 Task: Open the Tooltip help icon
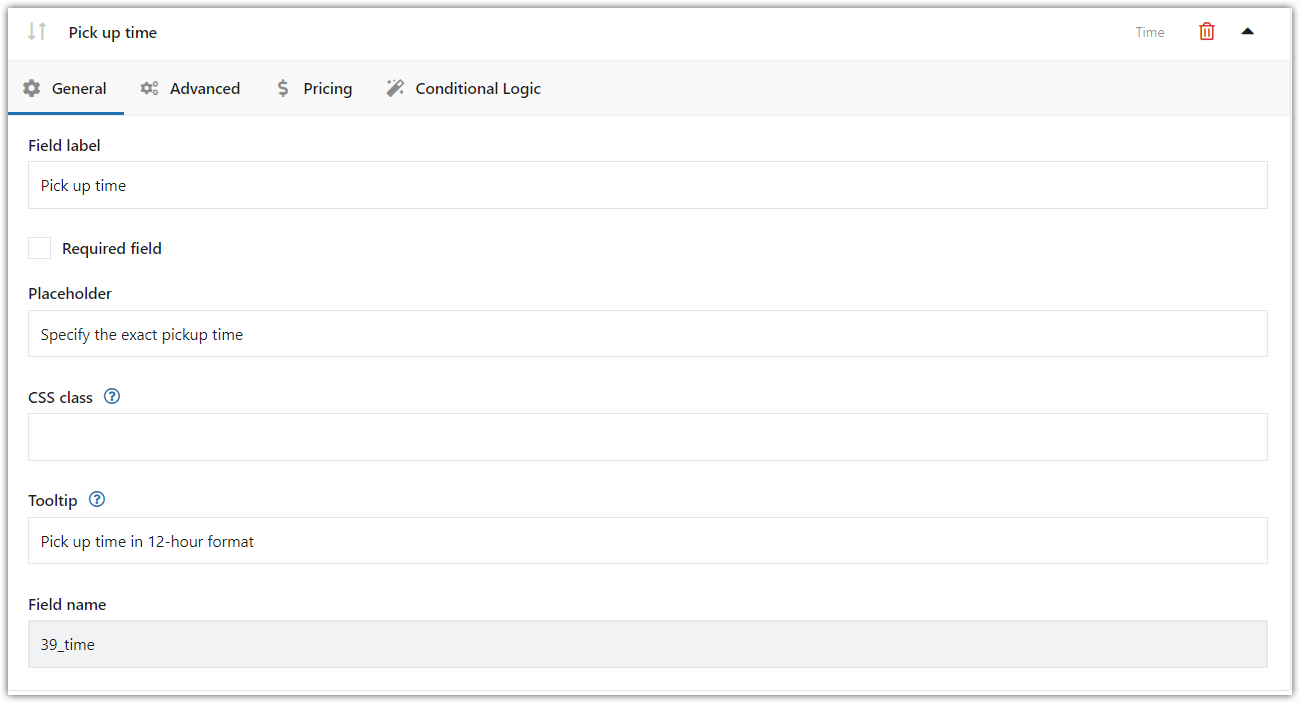(x=97, y=499)
